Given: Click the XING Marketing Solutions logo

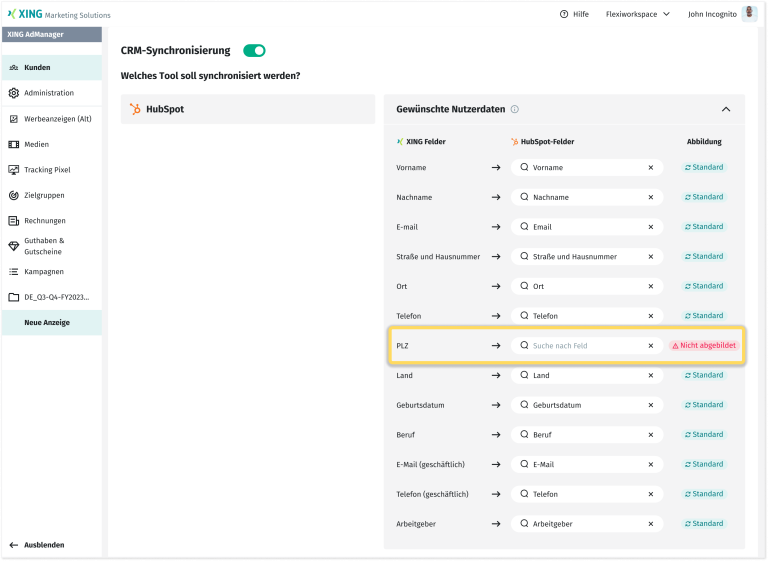Looking at the screenshot, I should pyautogui.click(x=59, y=14).
